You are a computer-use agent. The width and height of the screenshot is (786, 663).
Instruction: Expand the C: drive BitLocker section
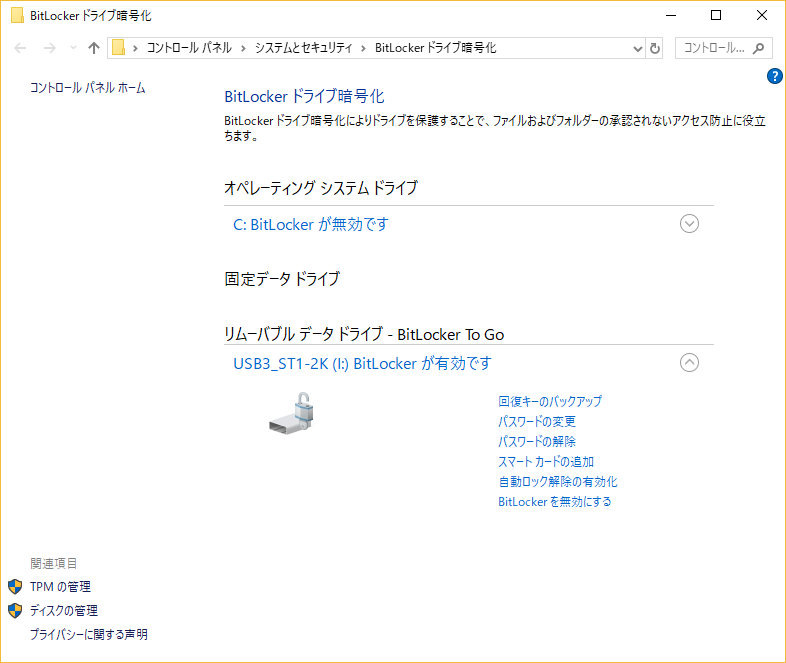689,224
